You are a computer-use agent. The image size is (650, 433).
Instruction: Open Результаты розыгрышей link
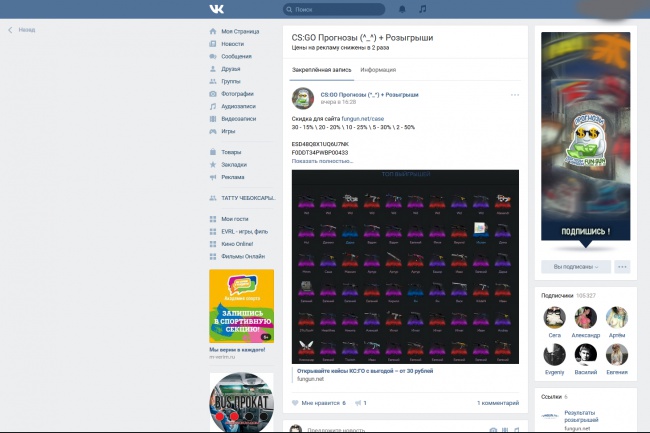(581, 416)
